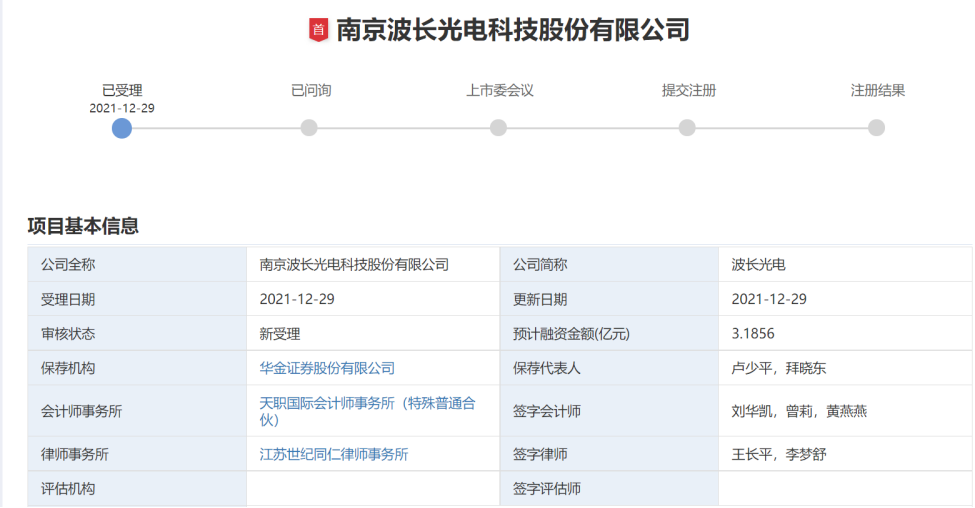Click the 南京波长光电科技股份有限公司 value in table

pos(354,265)
